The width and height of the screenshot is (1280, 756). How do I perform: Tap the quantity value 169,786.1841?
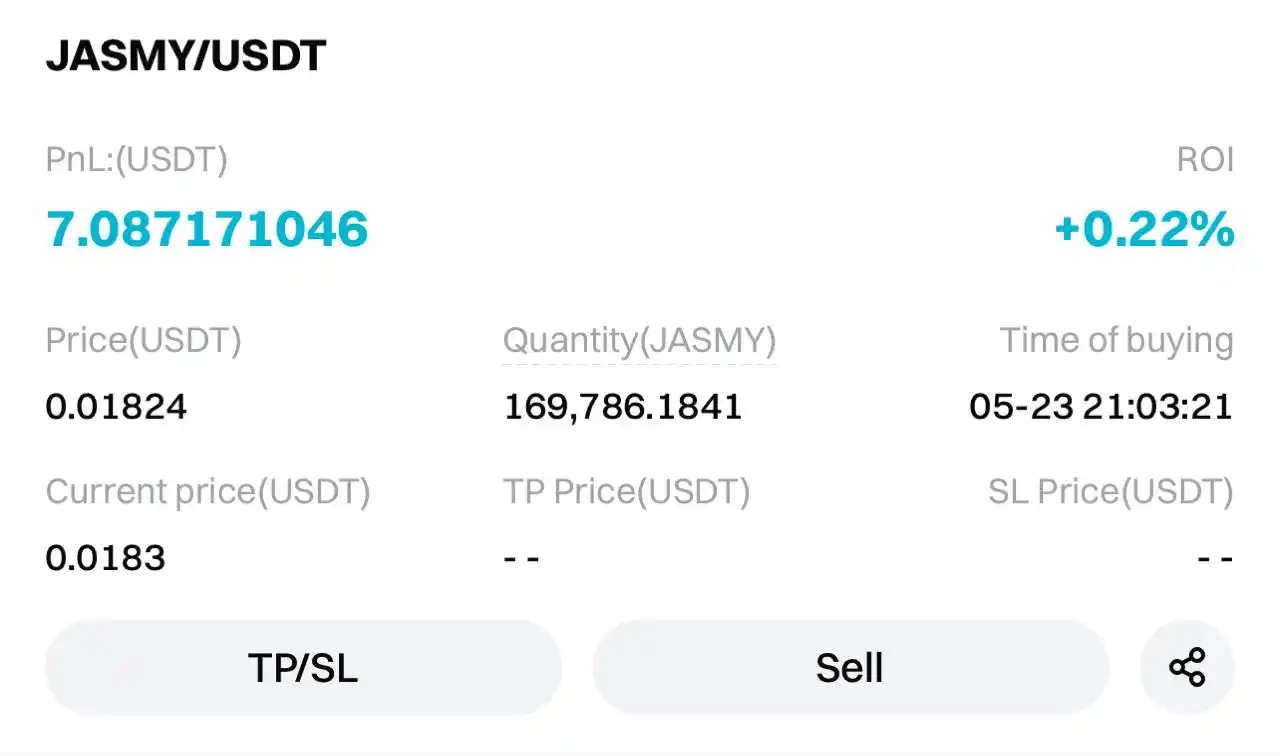point(622,407)
